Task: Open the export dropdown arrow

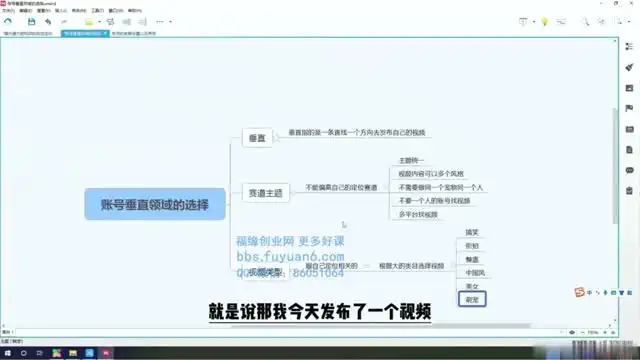Action: click(x=629, y=22)
